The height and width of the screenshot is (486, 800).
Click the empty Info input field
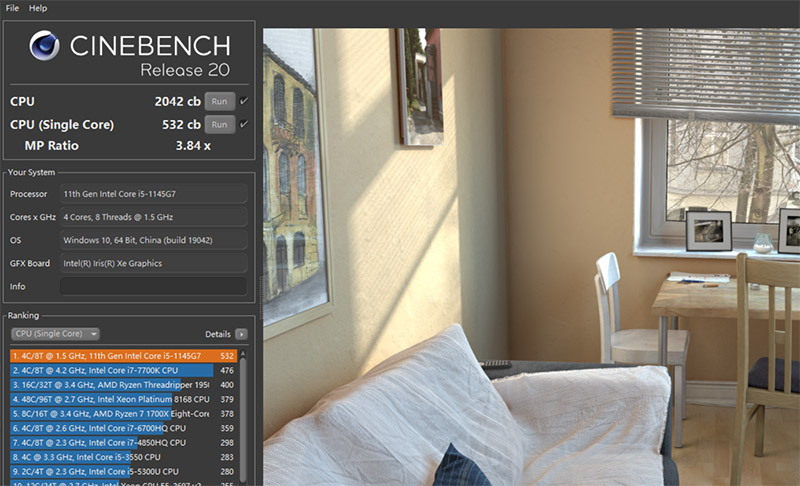(x=154, y=286)
